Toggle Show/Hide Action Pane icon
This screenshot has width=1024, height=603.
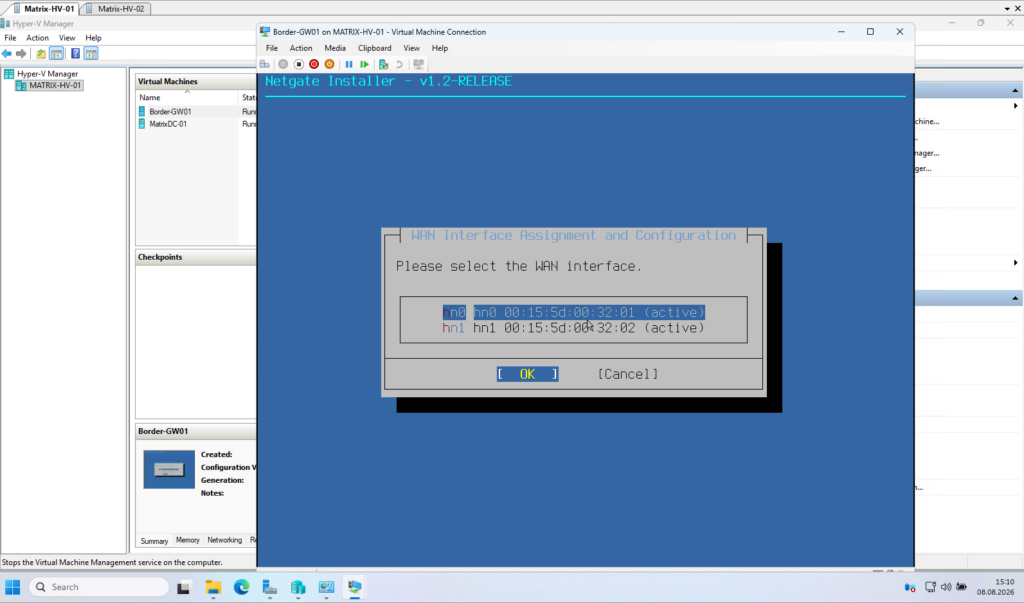(x=91, y=54)
